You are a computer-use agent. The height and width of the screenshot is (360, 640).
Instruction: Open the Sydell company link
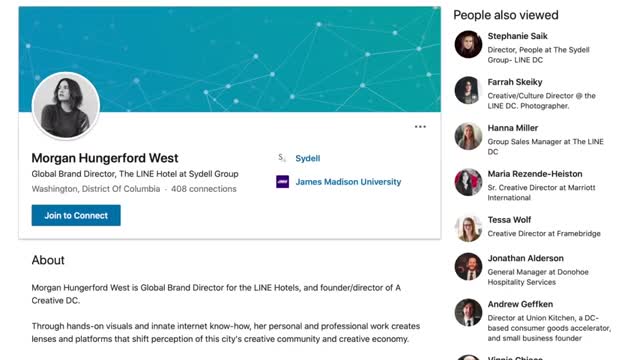(308, 158)
